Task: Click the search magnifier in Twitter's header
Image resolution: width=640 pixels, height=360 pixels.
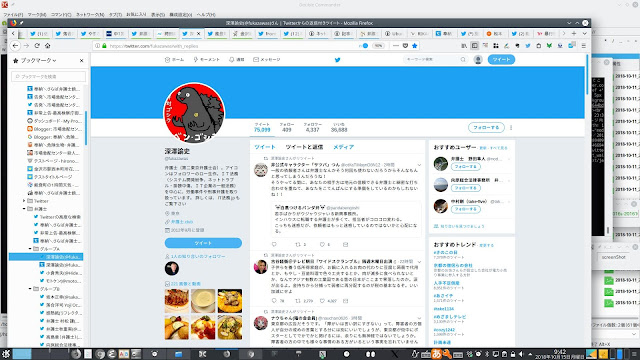Action: (463, 60)
